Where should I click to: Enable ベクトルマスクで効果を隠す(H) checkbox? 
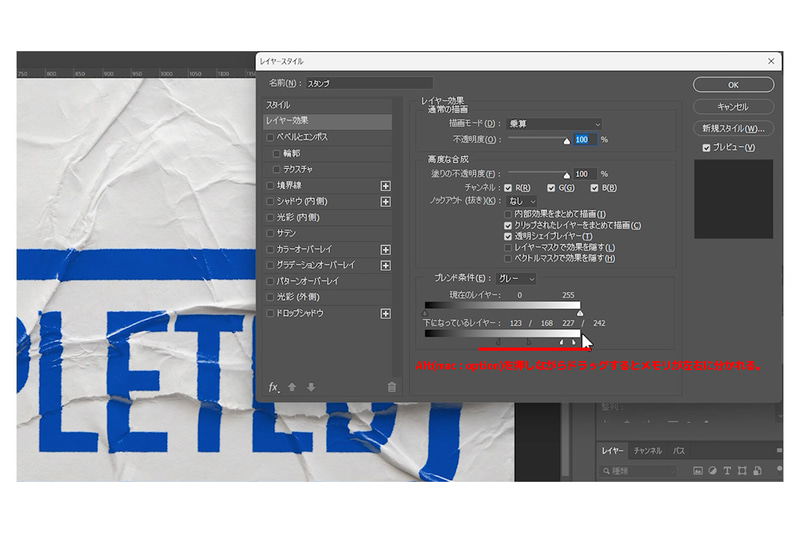[508, 259]
